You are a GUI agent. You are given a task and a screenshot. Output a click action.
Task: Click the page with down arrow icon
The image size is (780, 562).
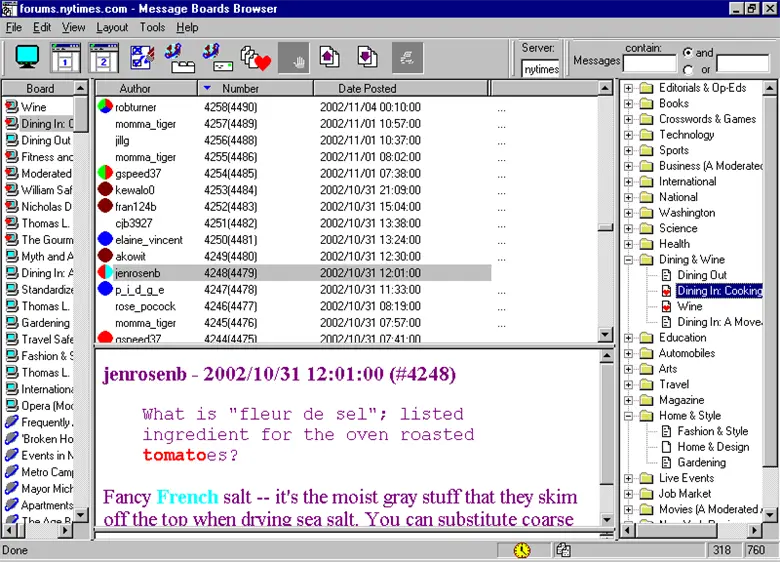(x=367, y=56)
